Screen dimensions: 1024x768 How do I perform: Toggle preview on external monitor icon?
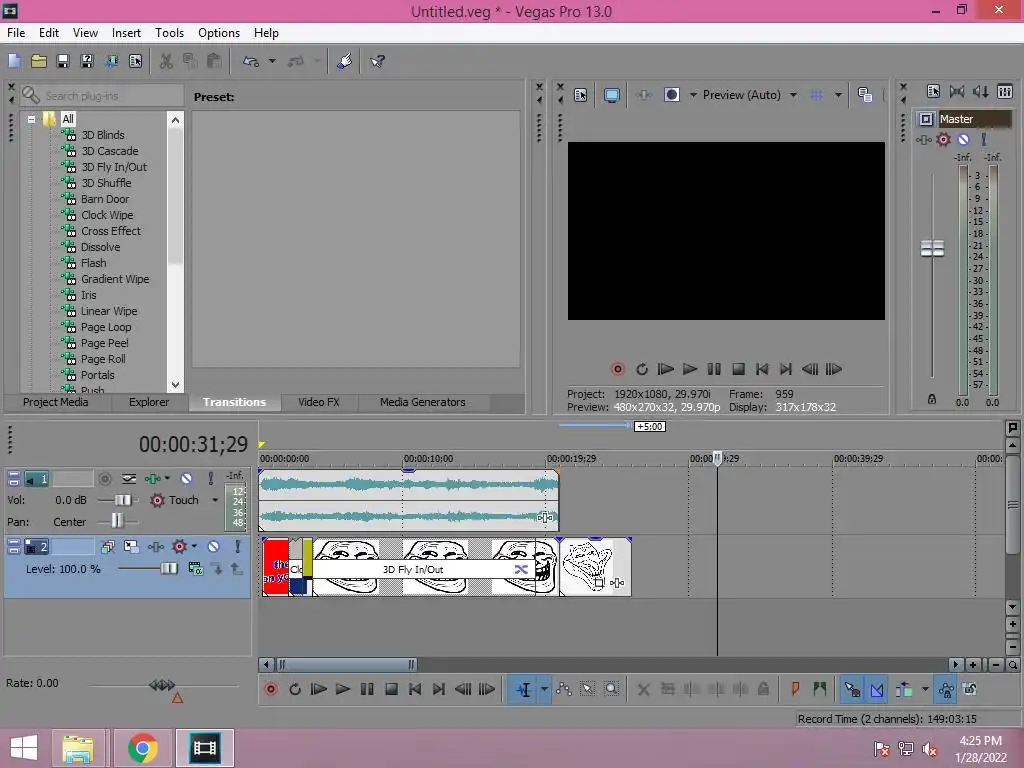pyautogui.click(x=612, y=95)
